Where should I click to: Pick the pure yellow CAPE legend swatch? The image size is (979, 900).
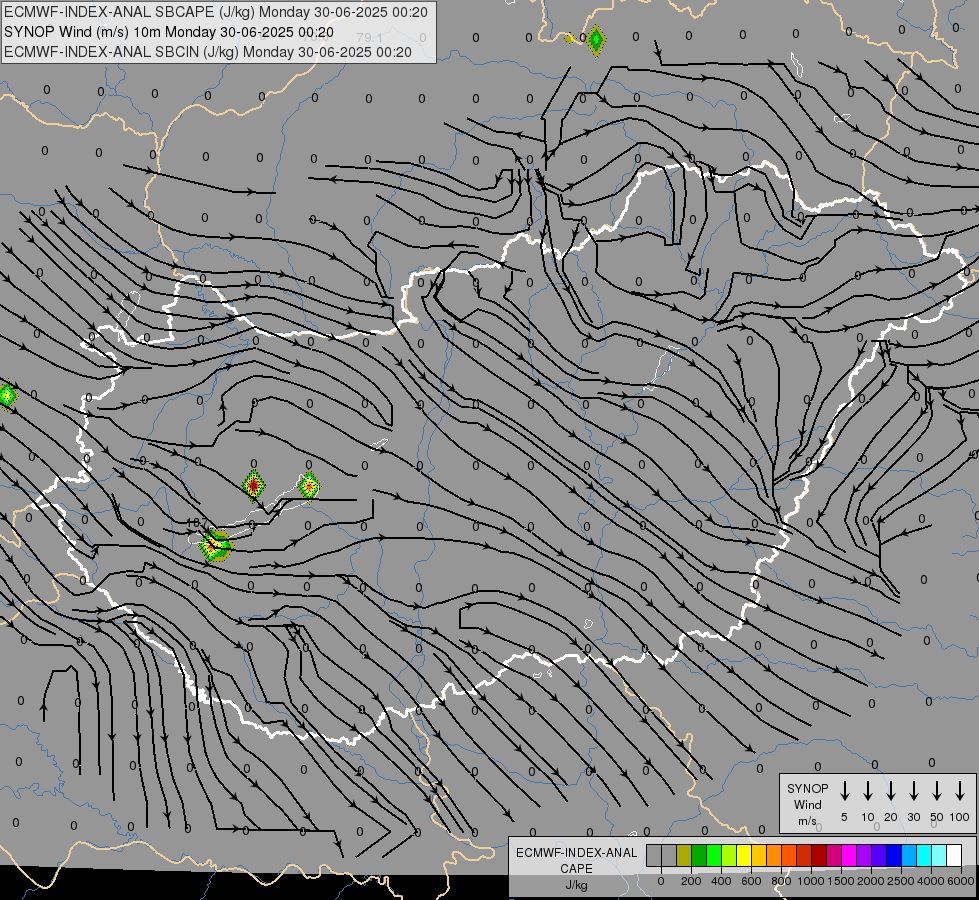(744, 855)
